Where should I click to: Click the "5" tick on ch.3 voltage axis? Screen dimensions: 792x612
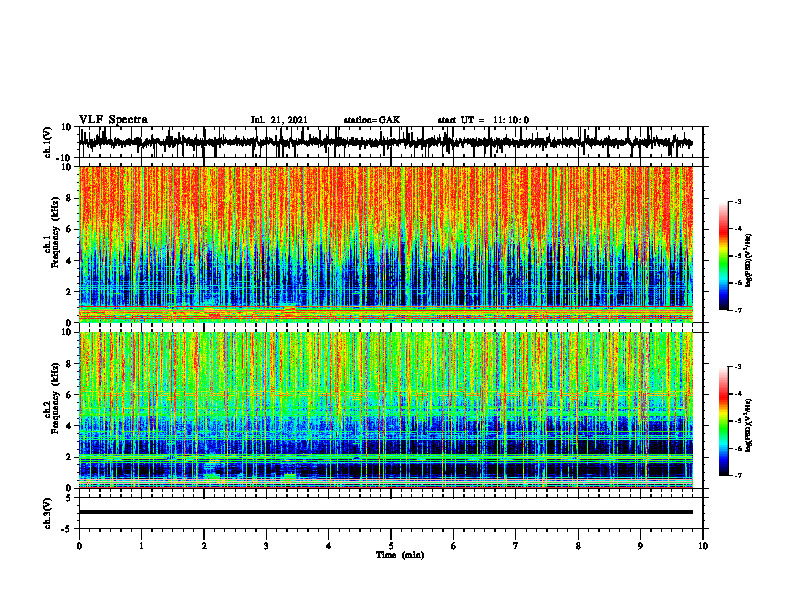point(70,498)
